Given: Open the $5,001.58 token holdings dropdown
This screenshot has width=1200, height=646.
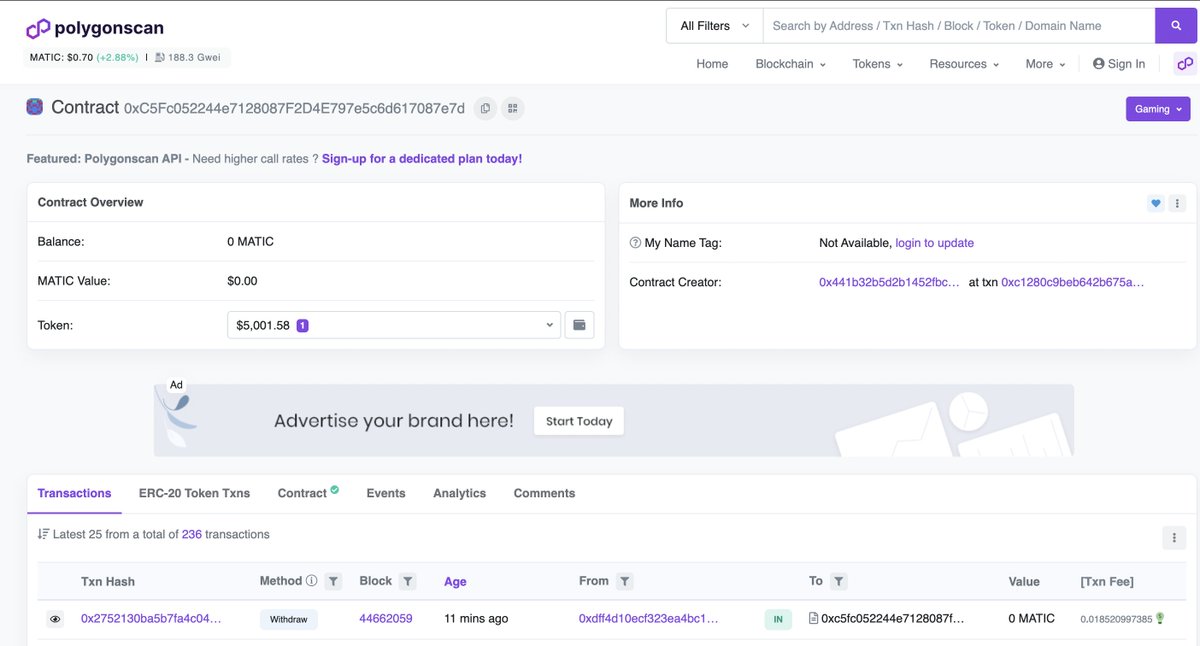Looking at the screenshot, I should coord(394,325).
